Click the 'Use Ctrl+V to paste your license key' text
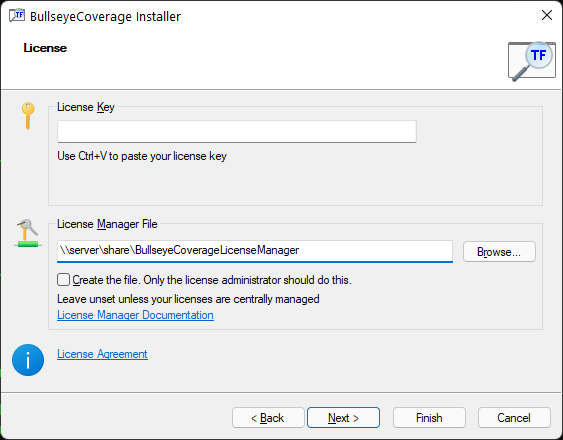 142,156
